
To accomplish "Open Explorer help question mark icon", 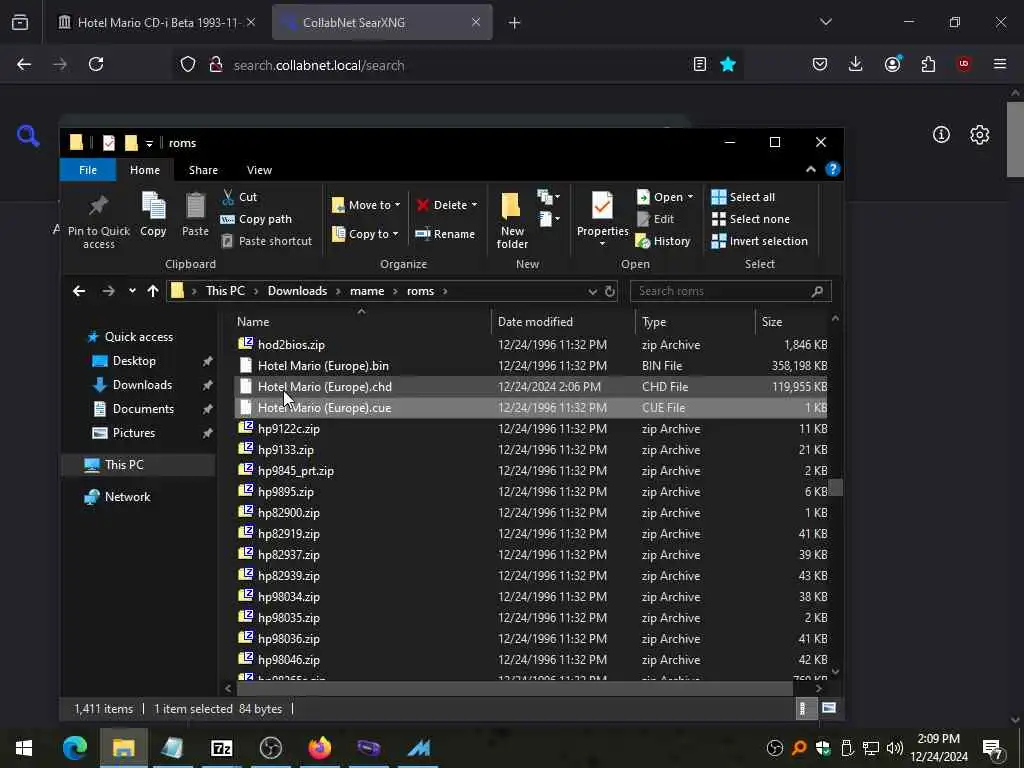I will click(x=833, y=170).
